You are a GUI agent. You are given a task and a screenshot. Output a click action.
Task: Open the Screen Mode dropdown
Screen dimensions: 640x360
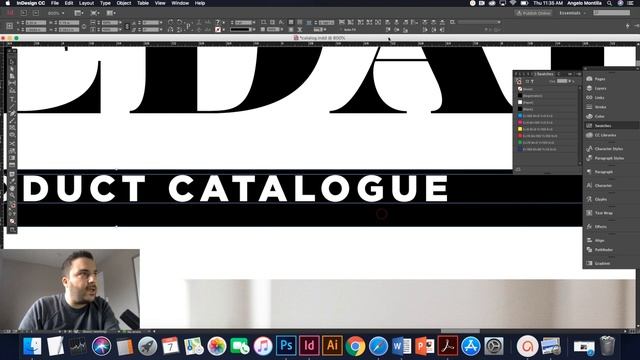coord(95,13)
